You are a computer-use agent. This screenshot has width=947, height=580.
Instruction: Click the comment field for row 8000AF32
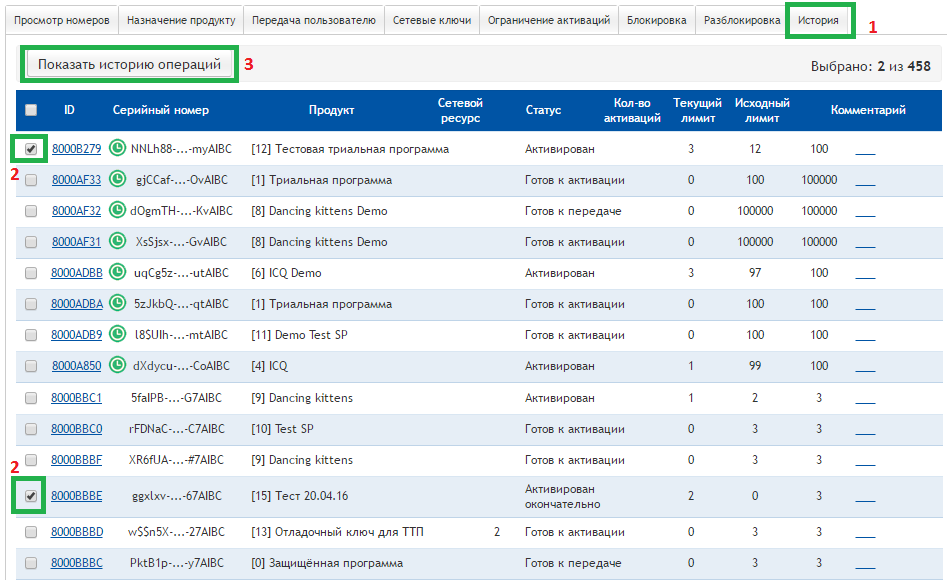(x=865, y=213)
